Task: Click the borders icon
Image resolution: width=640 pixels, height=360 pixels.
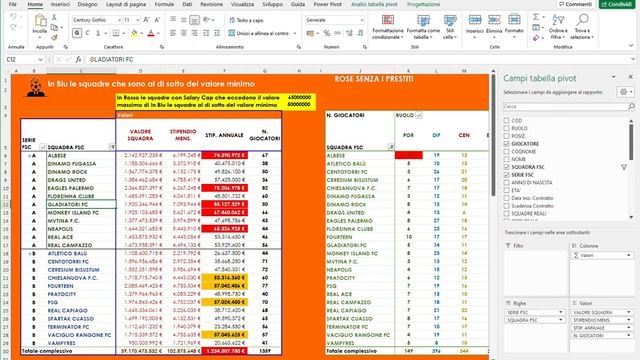Action: [116, 33]
